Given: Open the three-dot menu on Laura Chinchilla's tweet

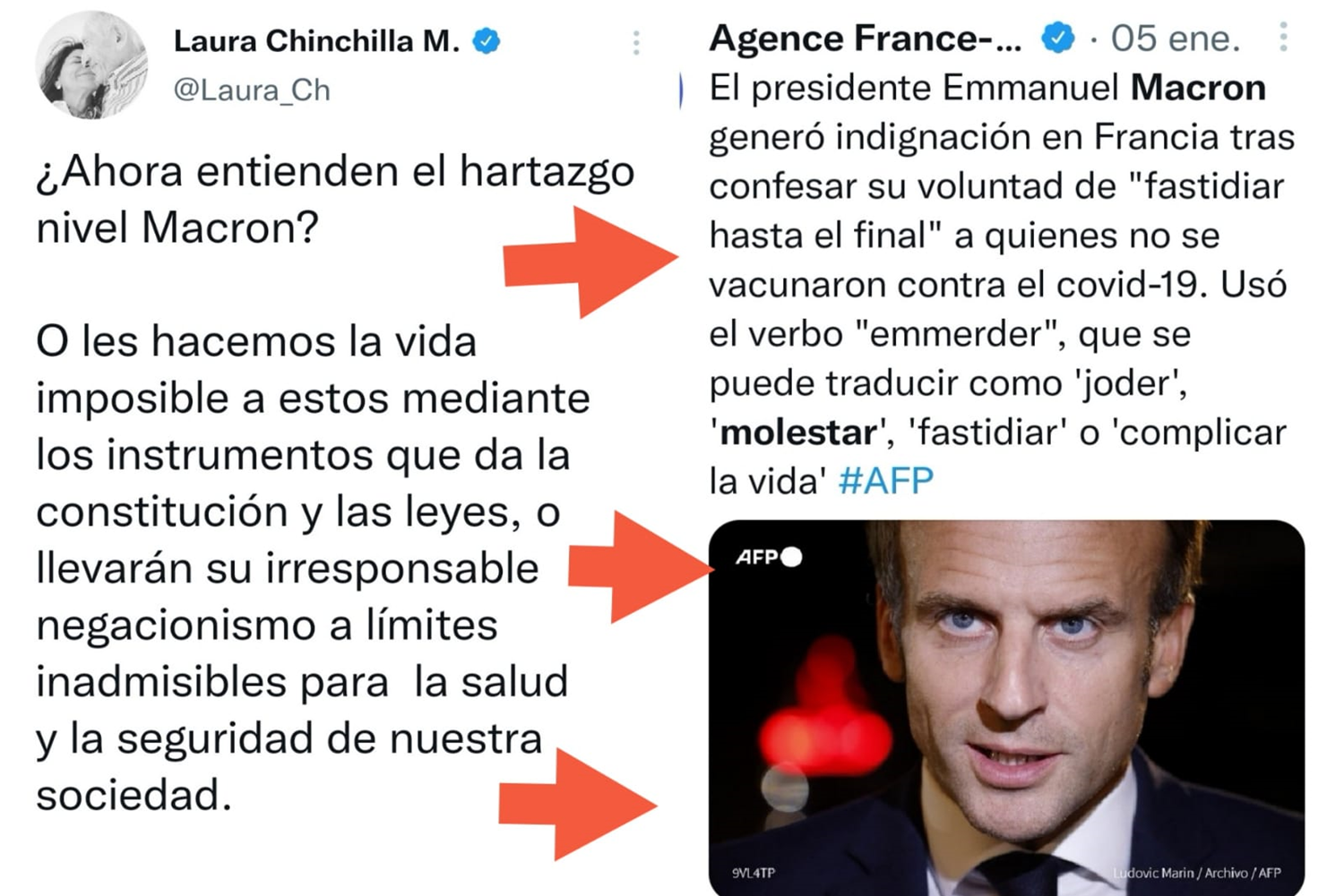Looking at the screenshot, I should tap(636, 42).
